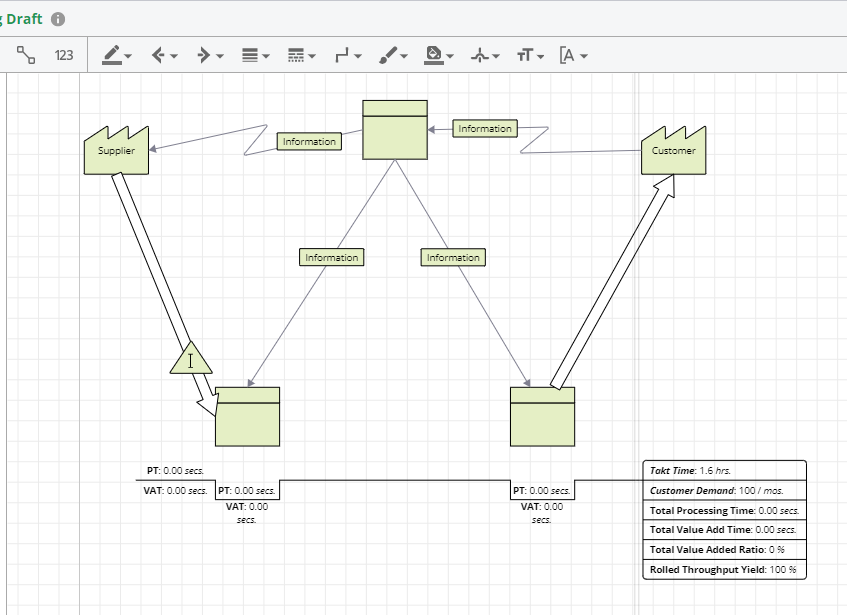847x615 pixels.
Task: Toggle the 123 numbering button
Action: click(x=64, y=55)
